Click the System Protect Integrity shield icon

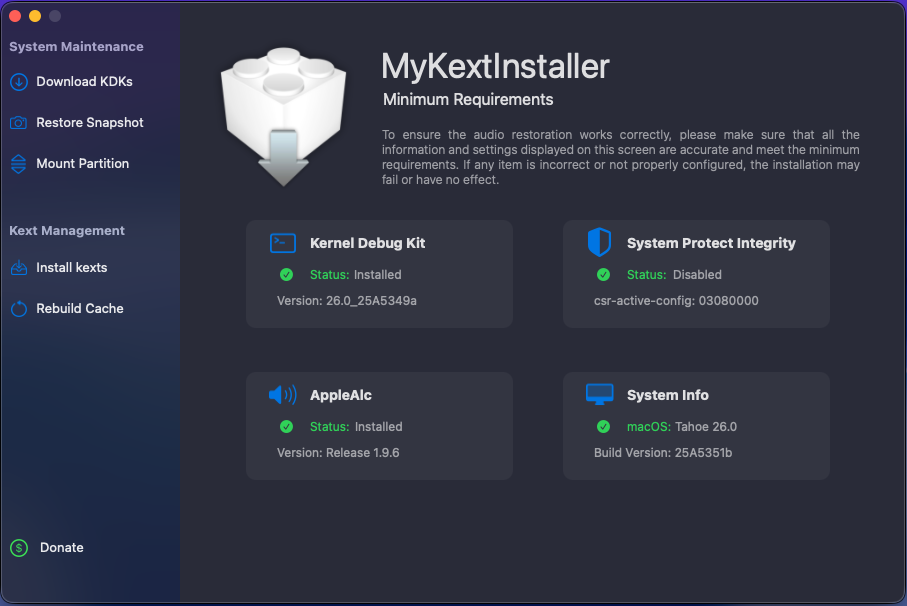tap(599, 242)
